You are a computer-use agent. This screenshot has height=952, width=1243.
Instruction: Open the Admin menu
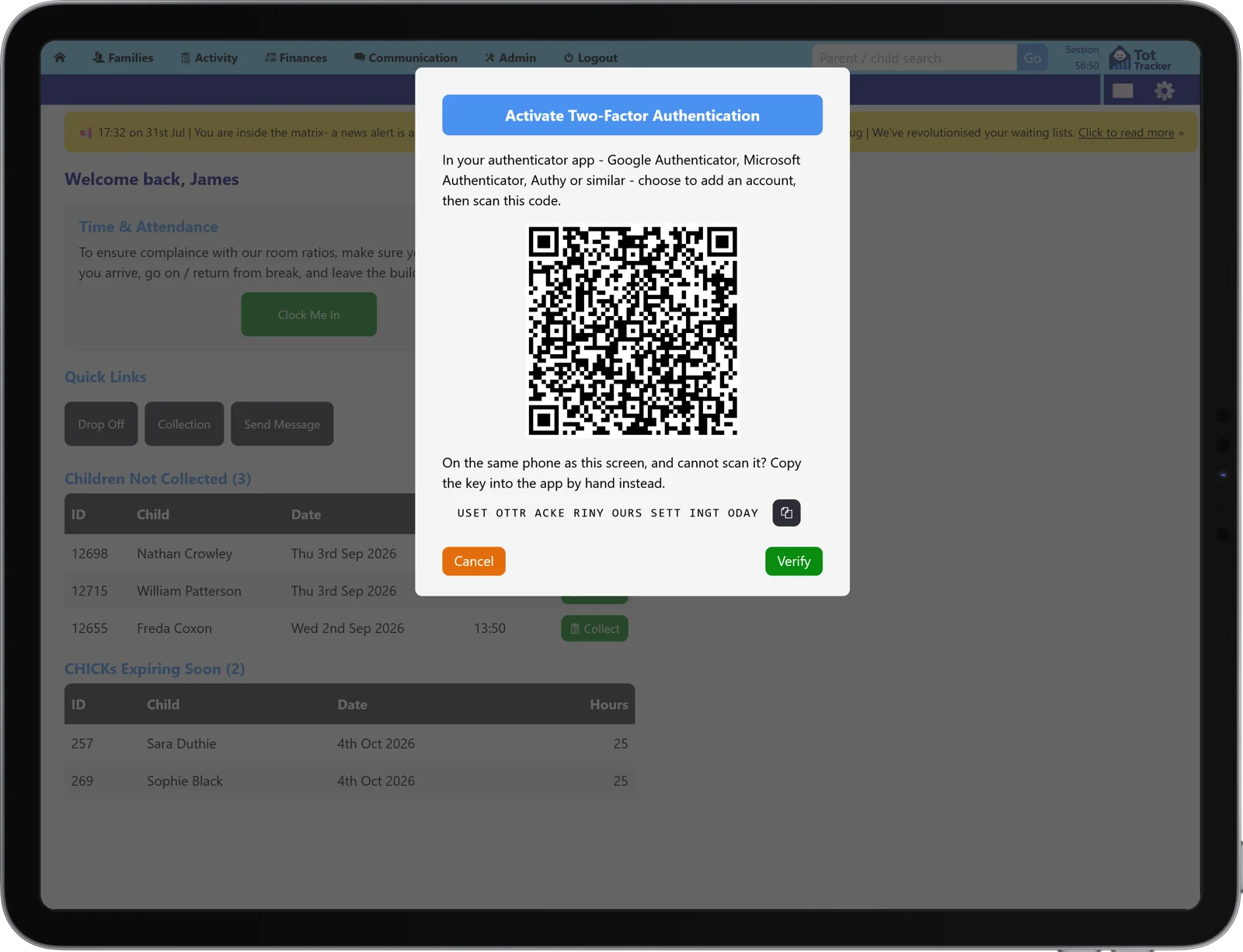tap(510, 57)
